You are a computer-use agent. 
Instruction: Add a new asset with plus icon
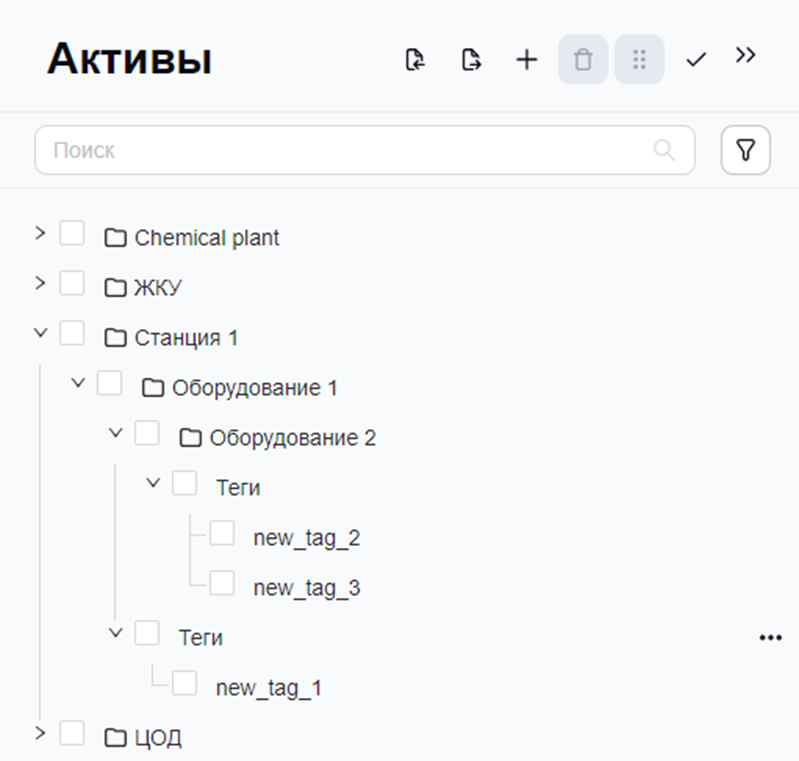pos(527,60)
